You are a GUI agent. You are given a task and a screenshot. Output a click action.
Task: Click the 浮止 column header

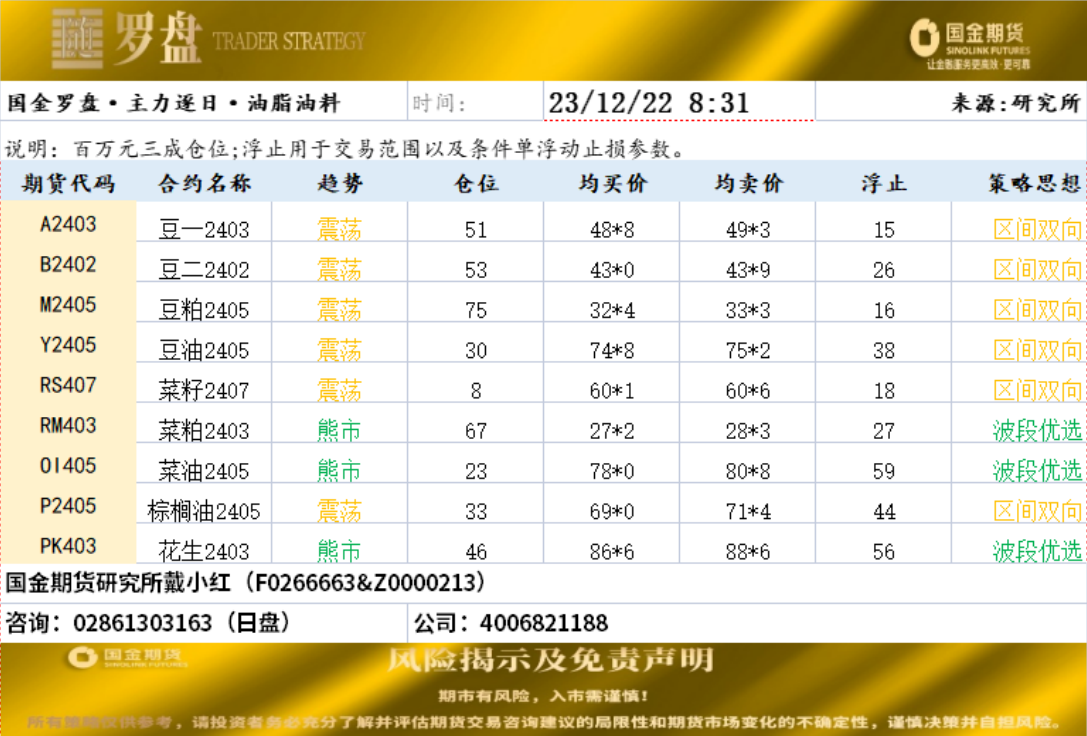[884, 184]
